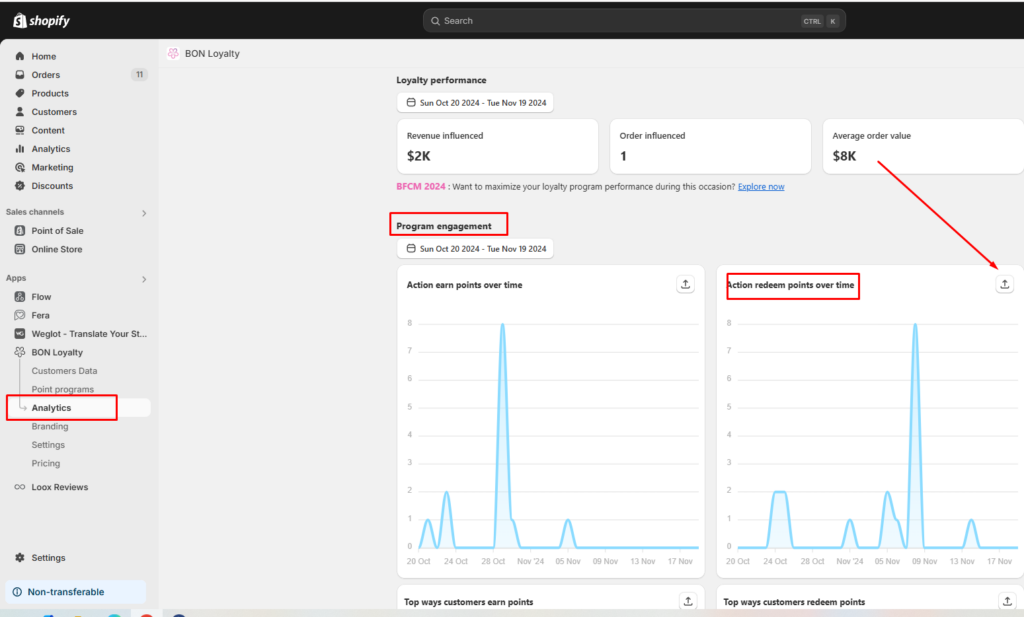Viewport: 1024px width, 617px height.
Task: Expand the Sales channels section chevron
Action: (x=143, y=213)
